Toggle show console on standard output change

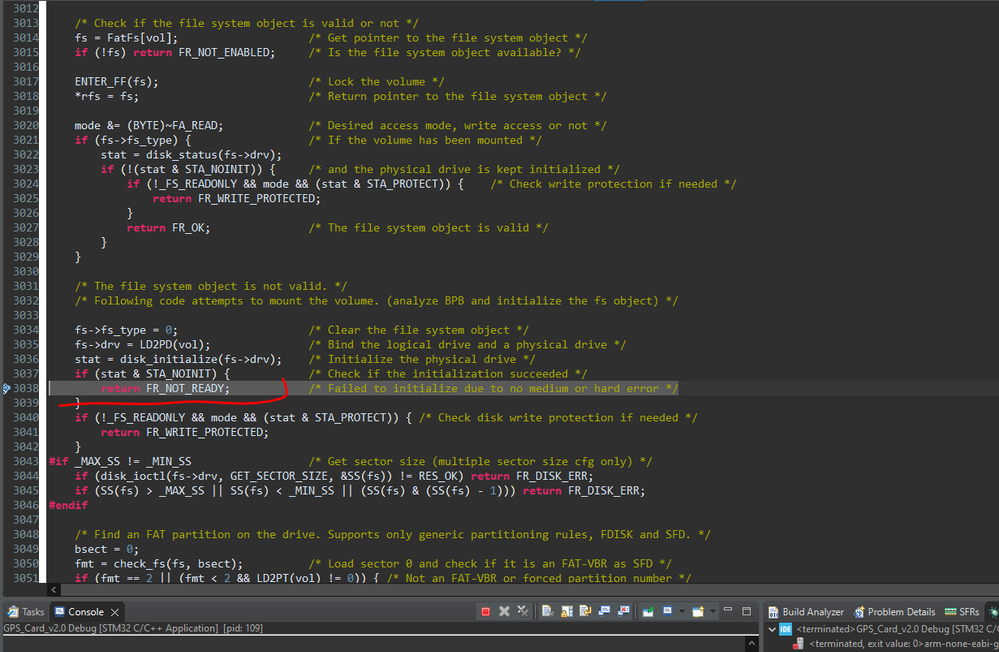(x=604, y=612)
